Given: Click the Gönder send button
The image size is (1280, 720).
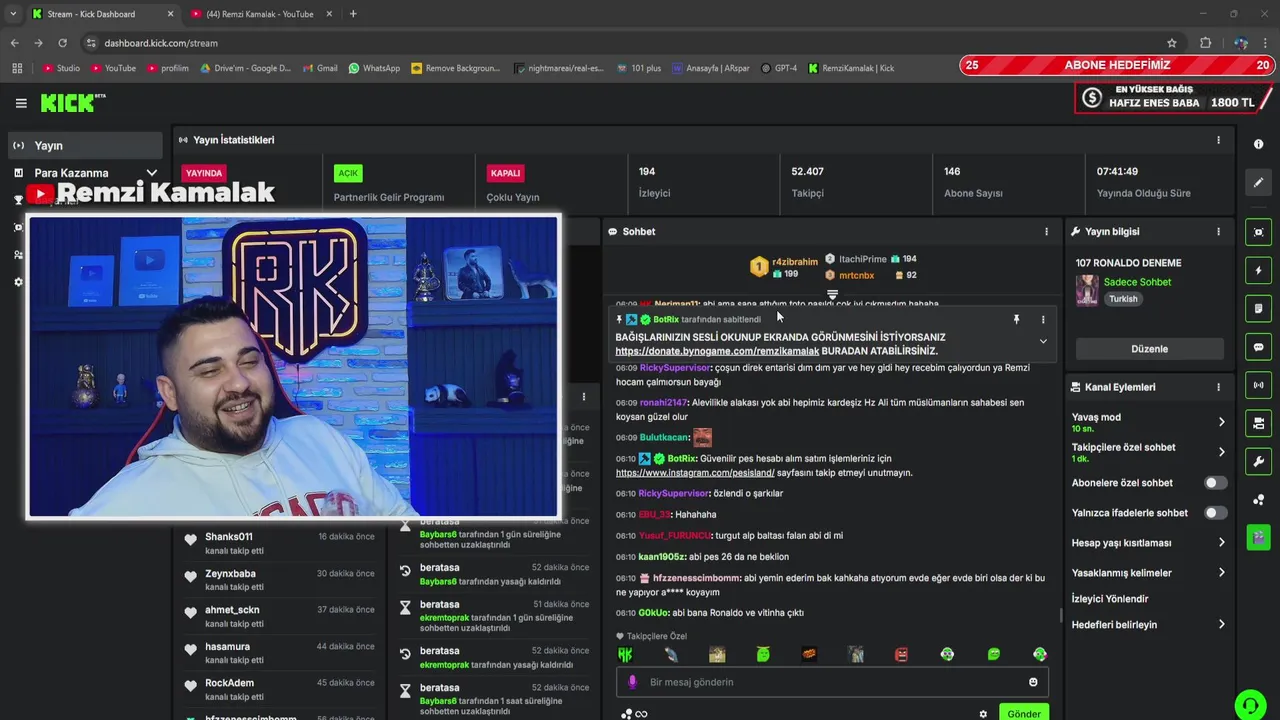Looking at the screenshot, I should (1024, 713).
